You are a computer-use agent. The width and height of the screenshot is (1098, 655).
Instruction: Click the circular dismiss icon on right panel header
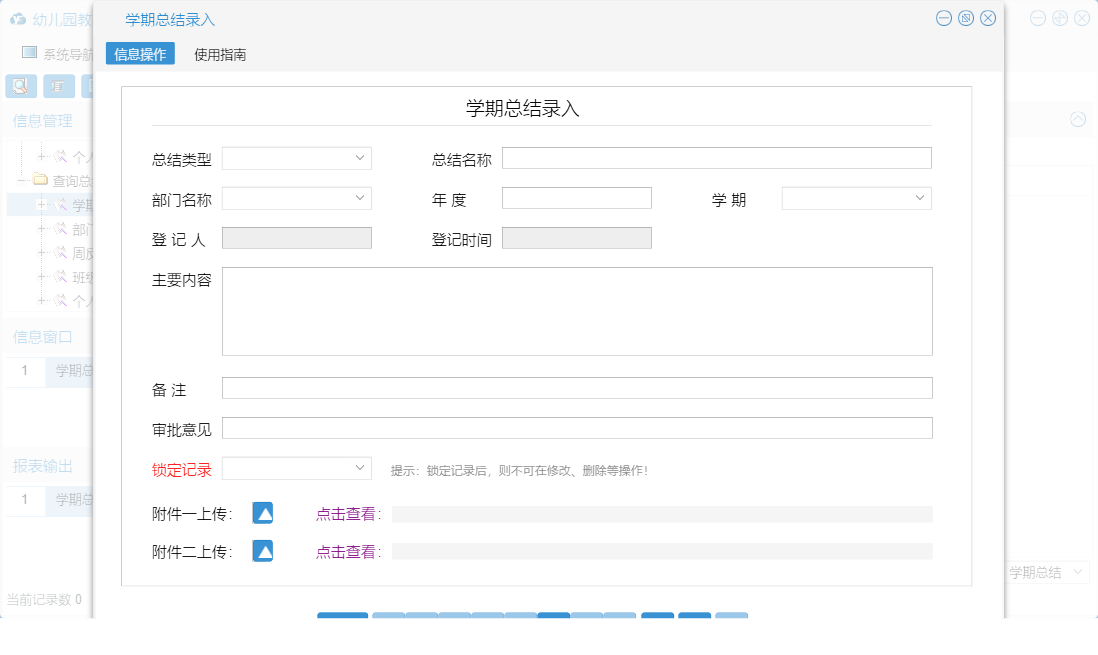click(x=1077, y=120)
